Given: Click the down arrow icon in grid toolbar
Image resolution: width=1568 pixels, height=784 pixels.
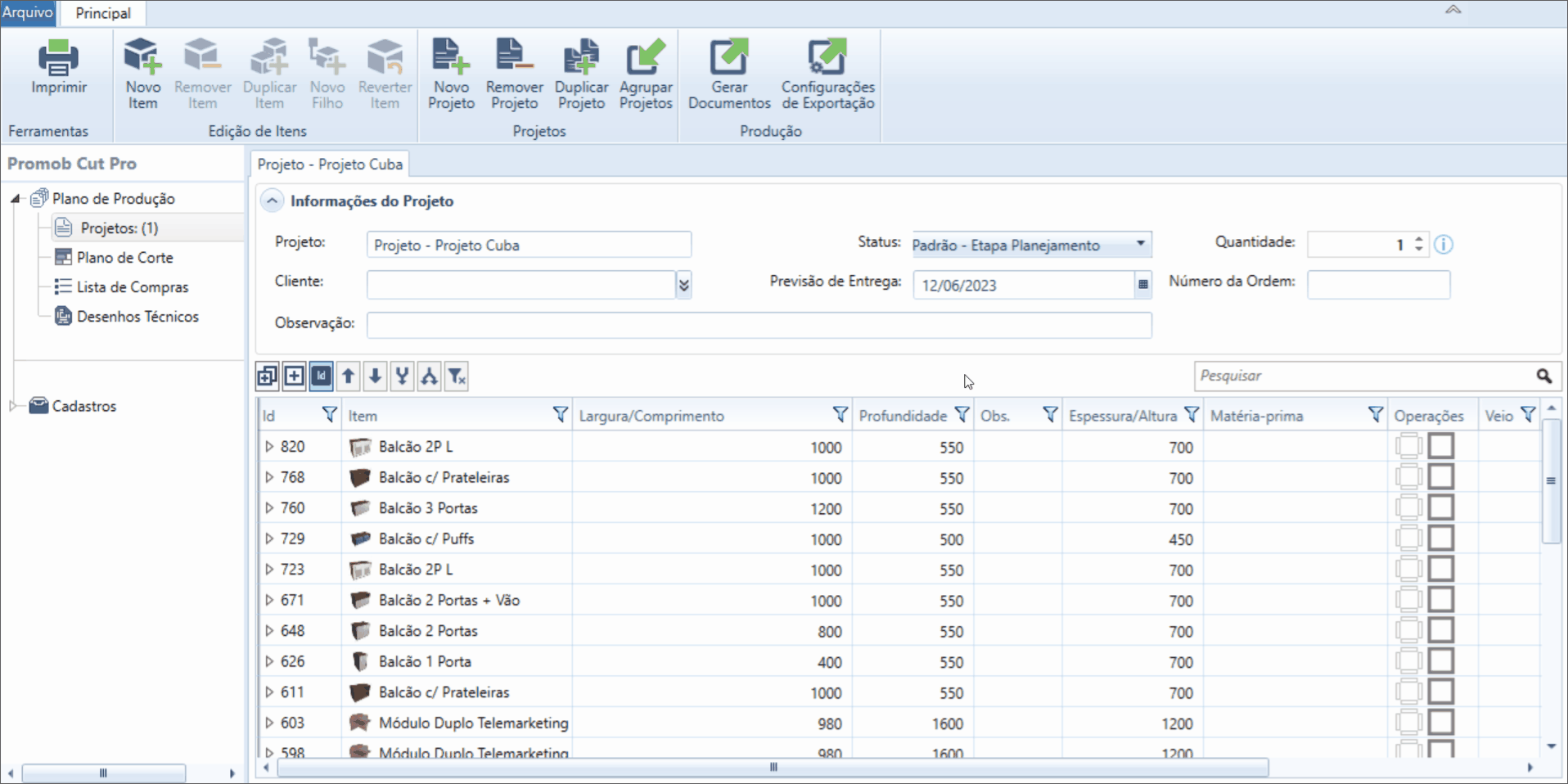Looking at the screenshot, I should point(375,376).
